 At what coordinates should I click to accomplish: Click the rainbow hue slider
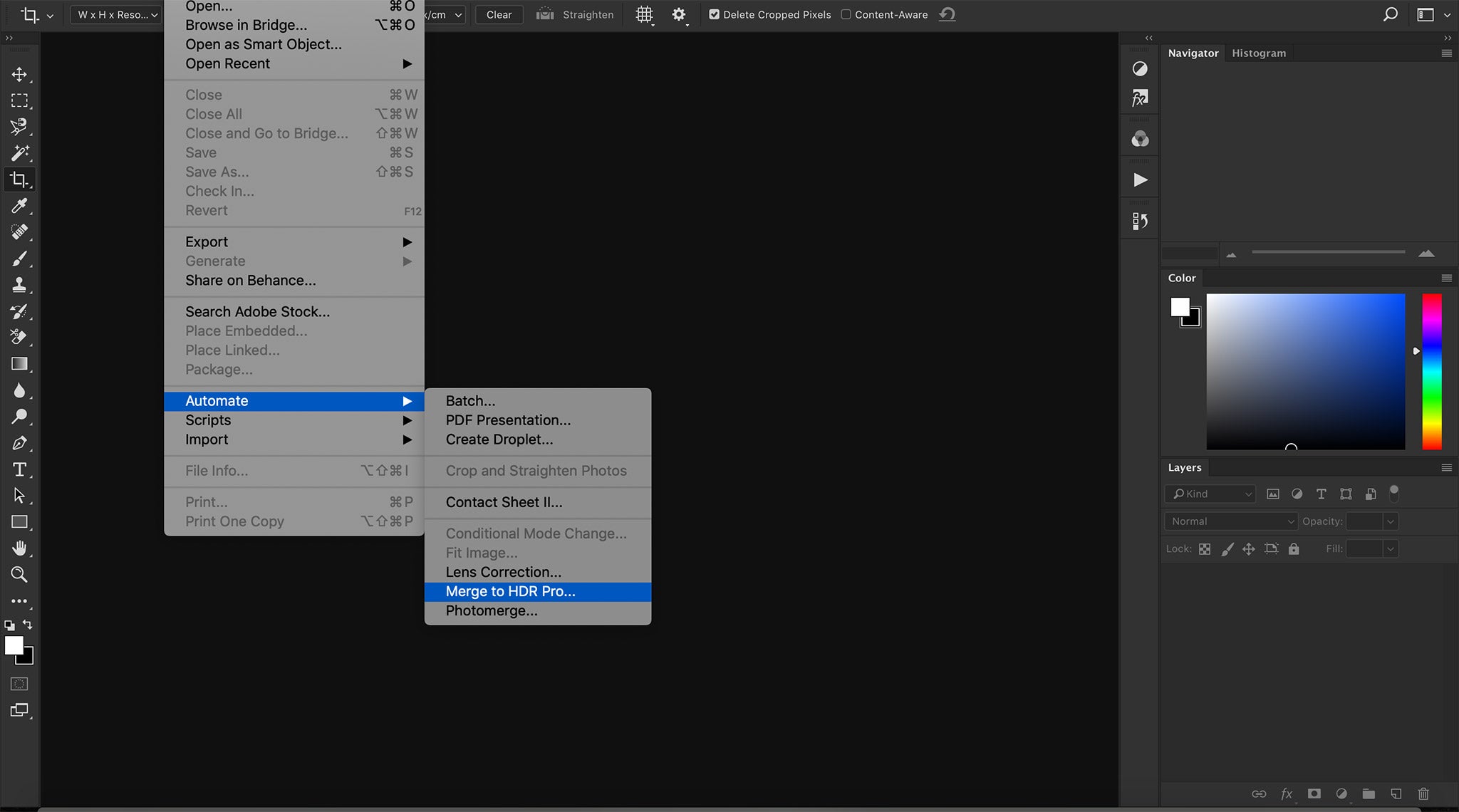click(x=1432, y=371)
